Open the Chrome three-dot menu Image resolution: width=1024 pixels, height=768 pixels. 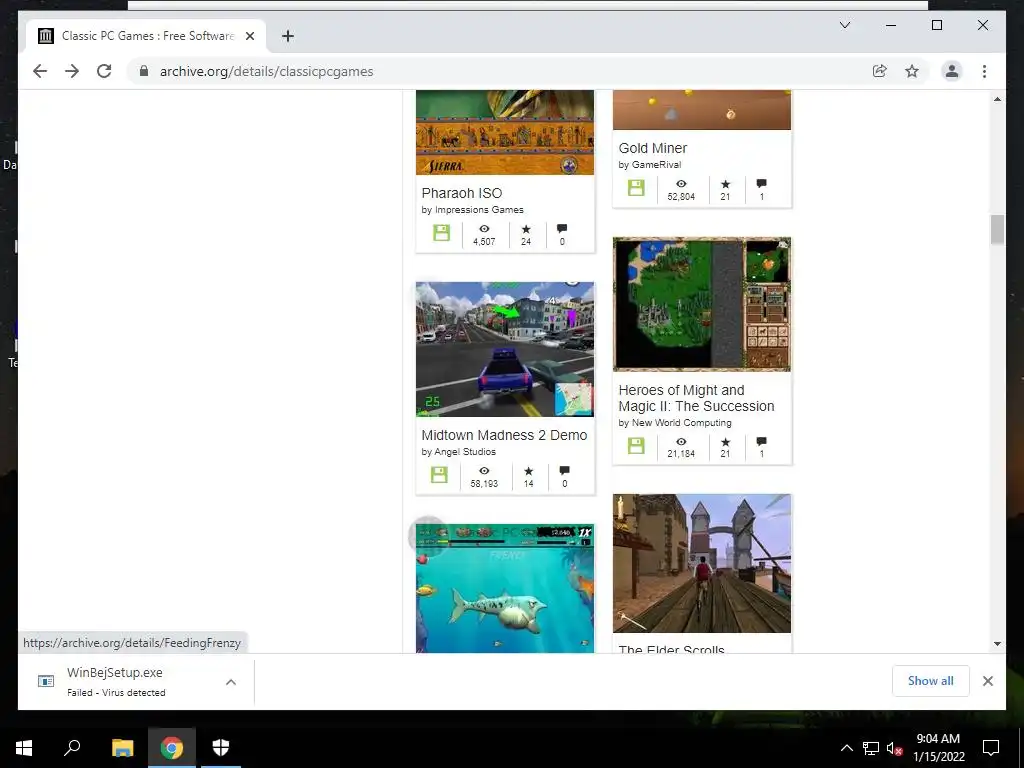(x=984, y=71)
